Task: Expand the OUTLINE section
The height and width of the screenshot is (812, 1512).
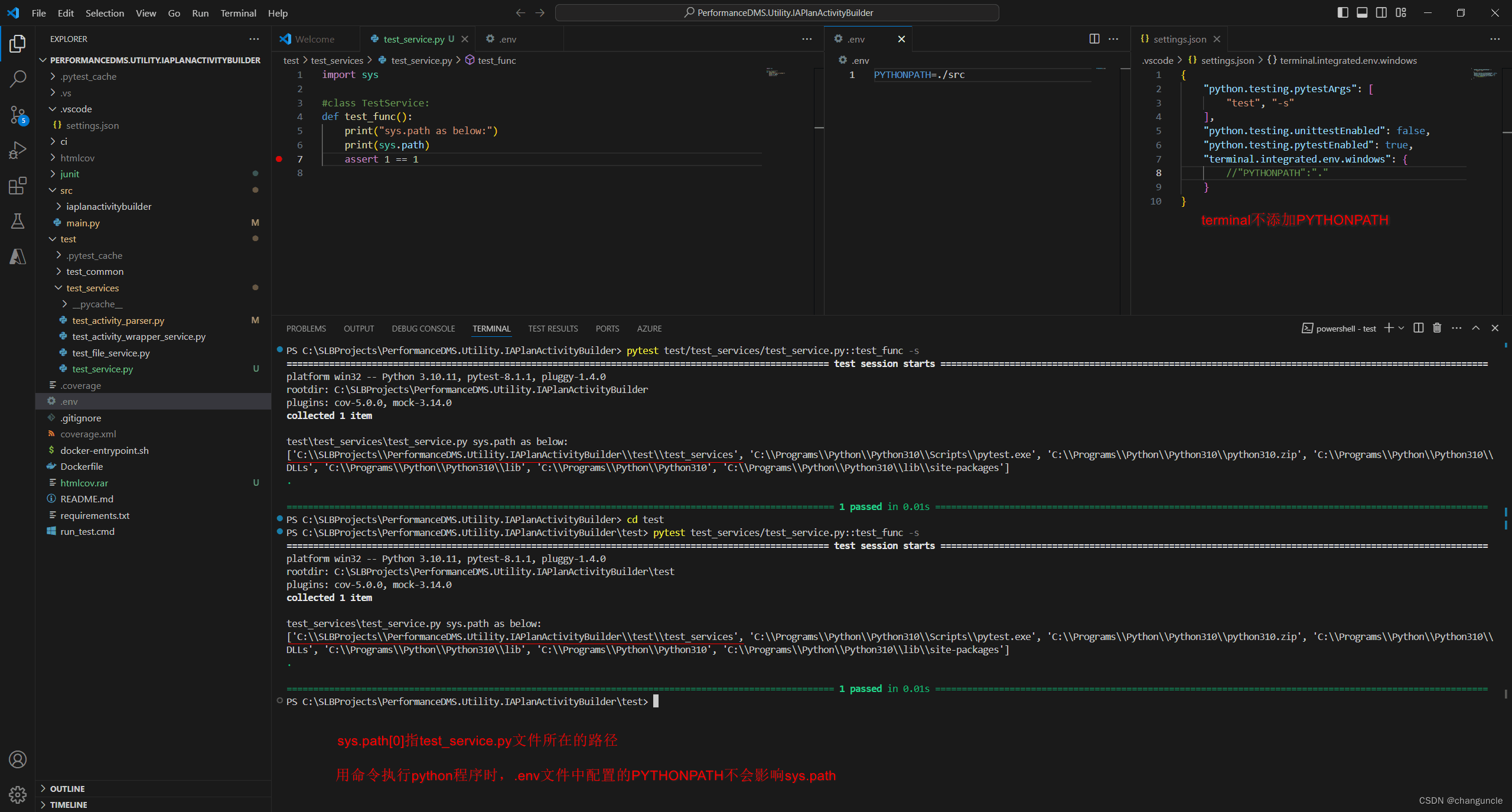Action: (67, 788)
